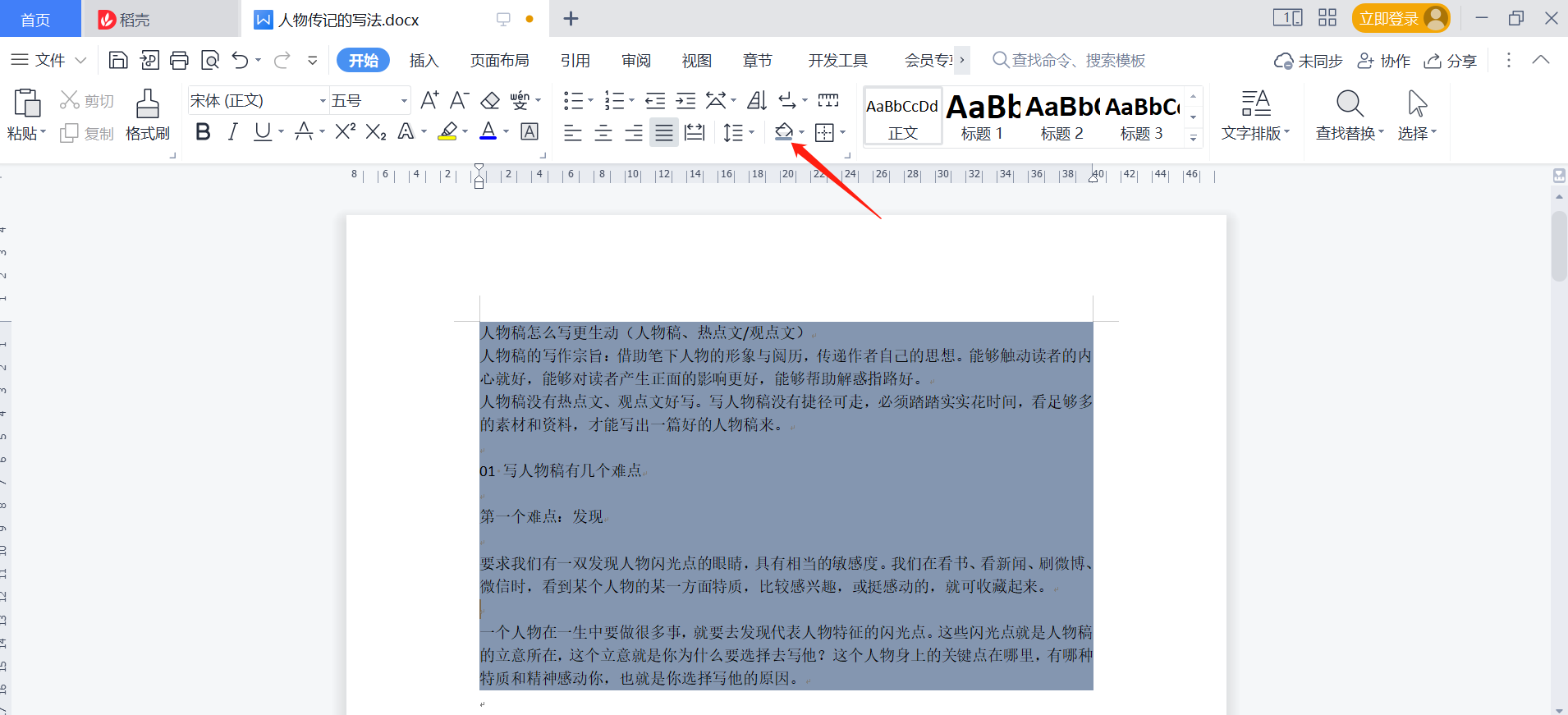Click the text effects A icon
Viewport: 1568px width, 715px height.
click(x=406, y=131)
